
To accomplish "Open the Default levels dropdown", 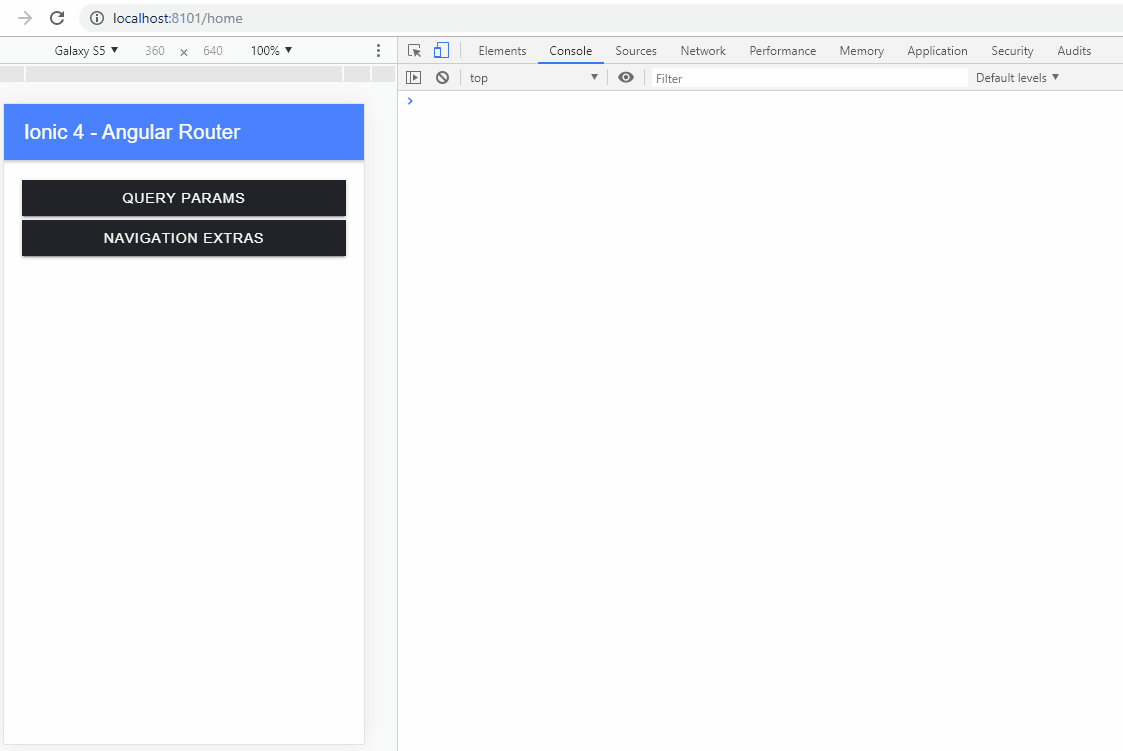I will tap(1017, 77).
